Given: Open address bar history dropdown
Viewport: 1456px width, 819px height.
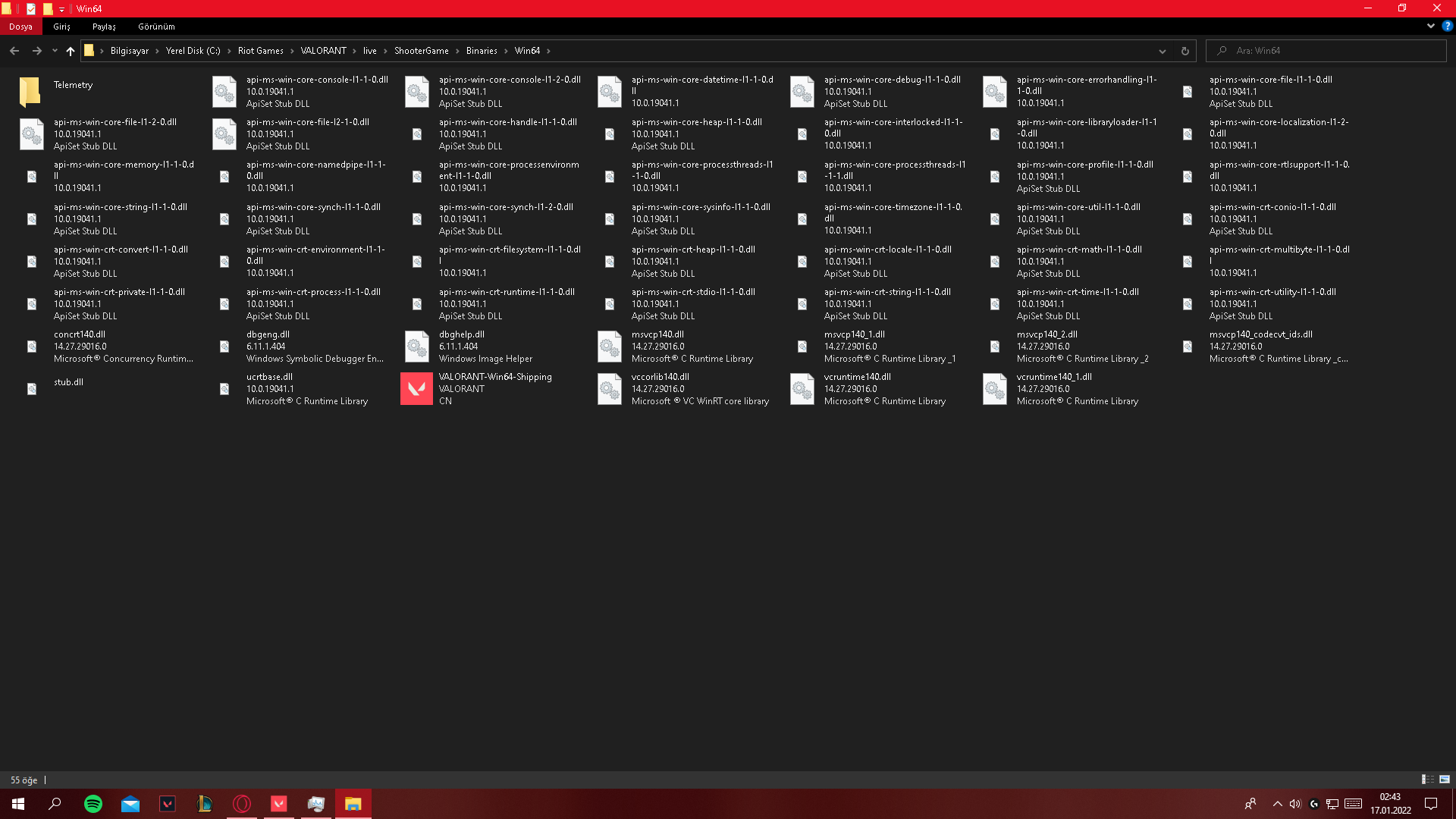Looking at the screenshot, I should point(1162,51).
